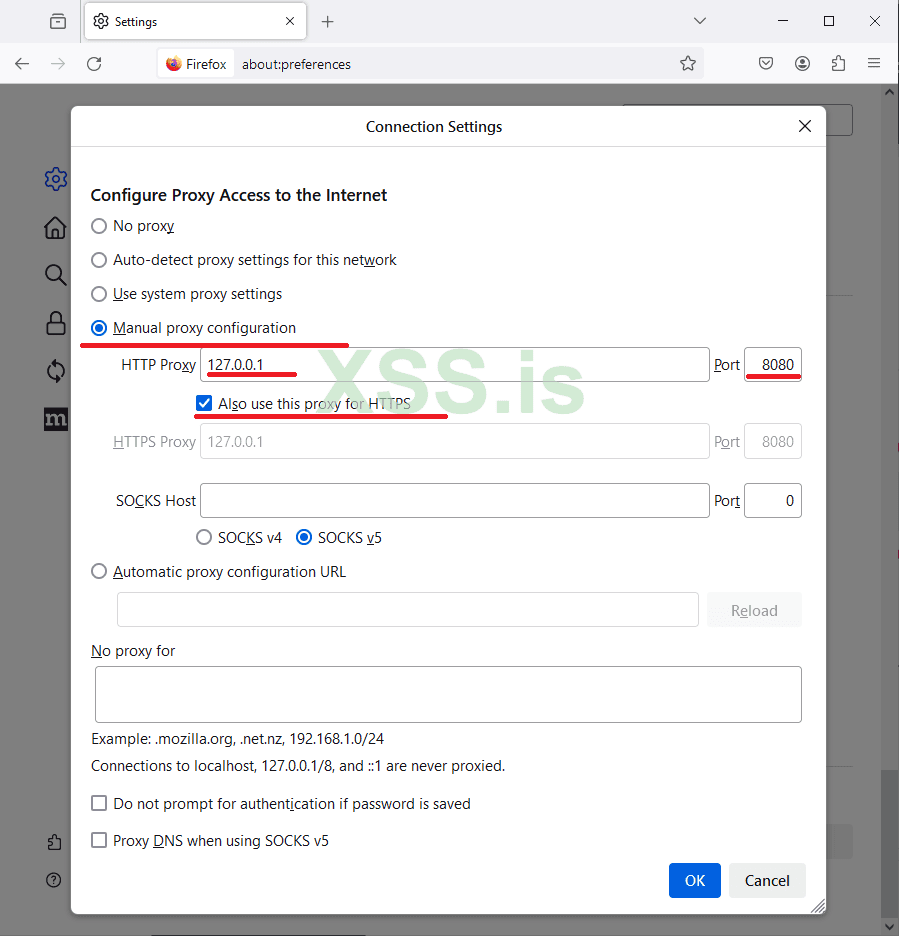
Task: Open the Firefox View tab icon
Action: tap(58, 21)
